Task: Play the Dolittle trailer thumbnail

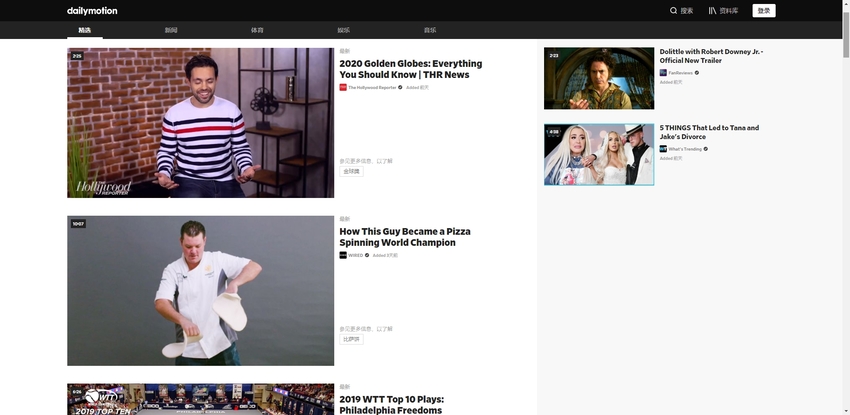Action: click(x=599, y=79)
